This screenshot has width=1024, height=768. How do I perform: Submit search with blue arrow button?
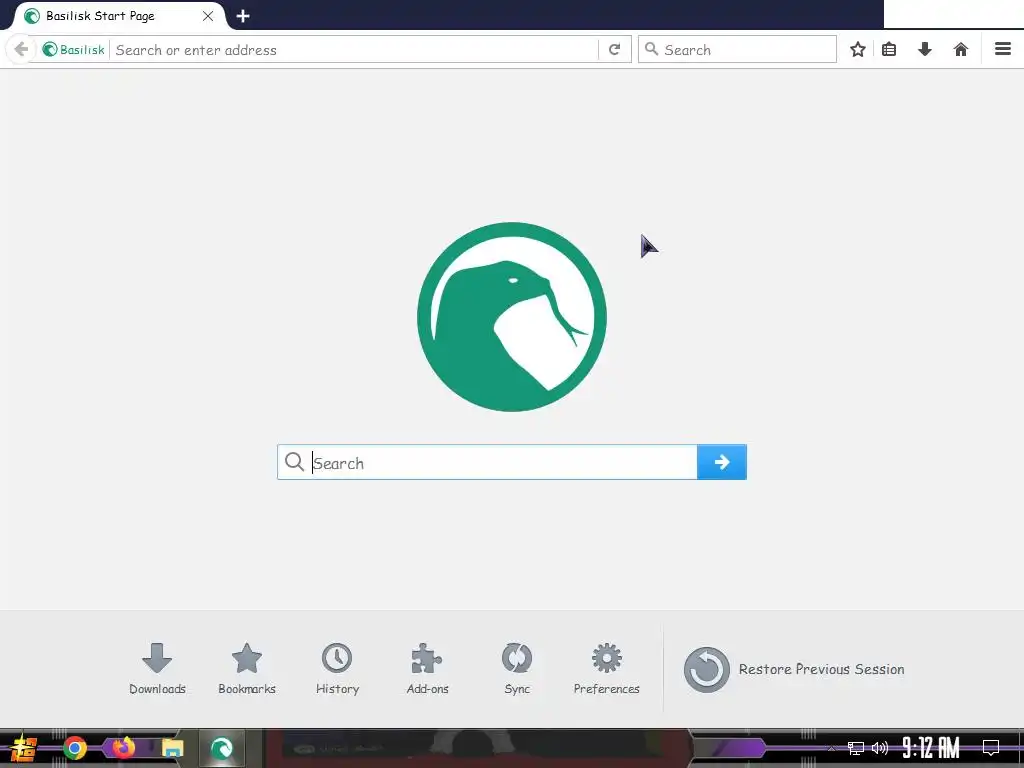[x=722, y=462]
